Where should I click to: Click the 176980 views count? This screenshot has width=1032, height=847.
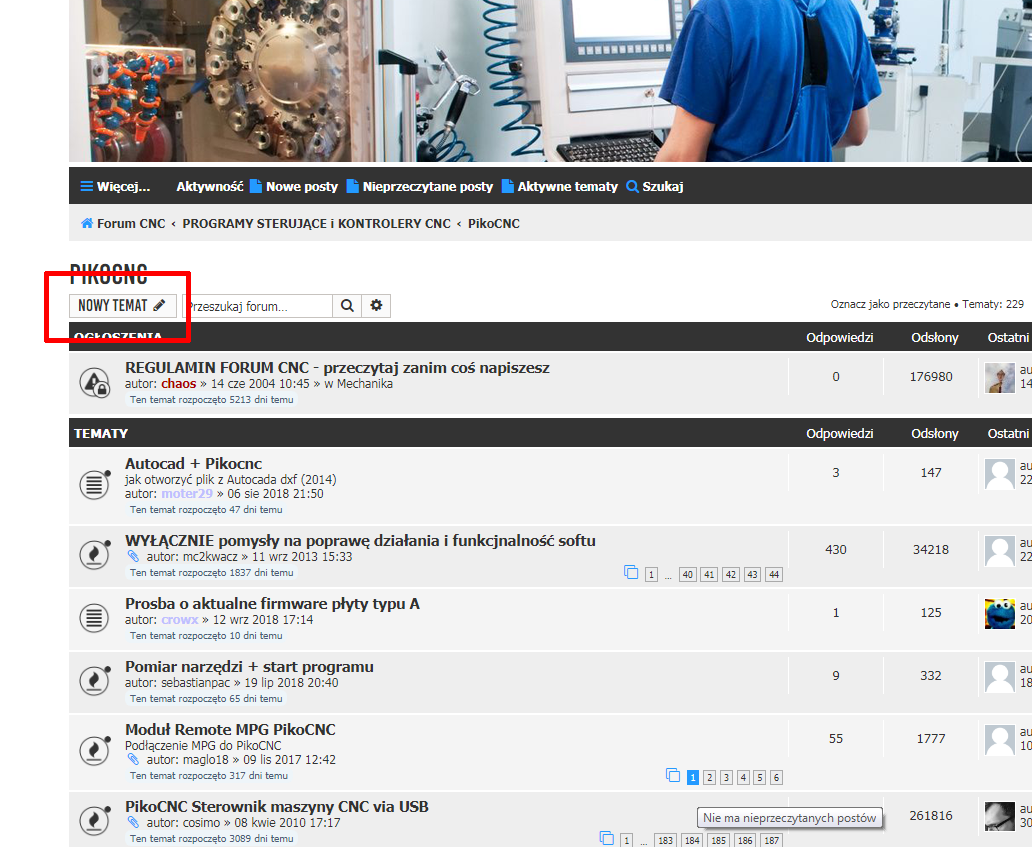[931, 376]
